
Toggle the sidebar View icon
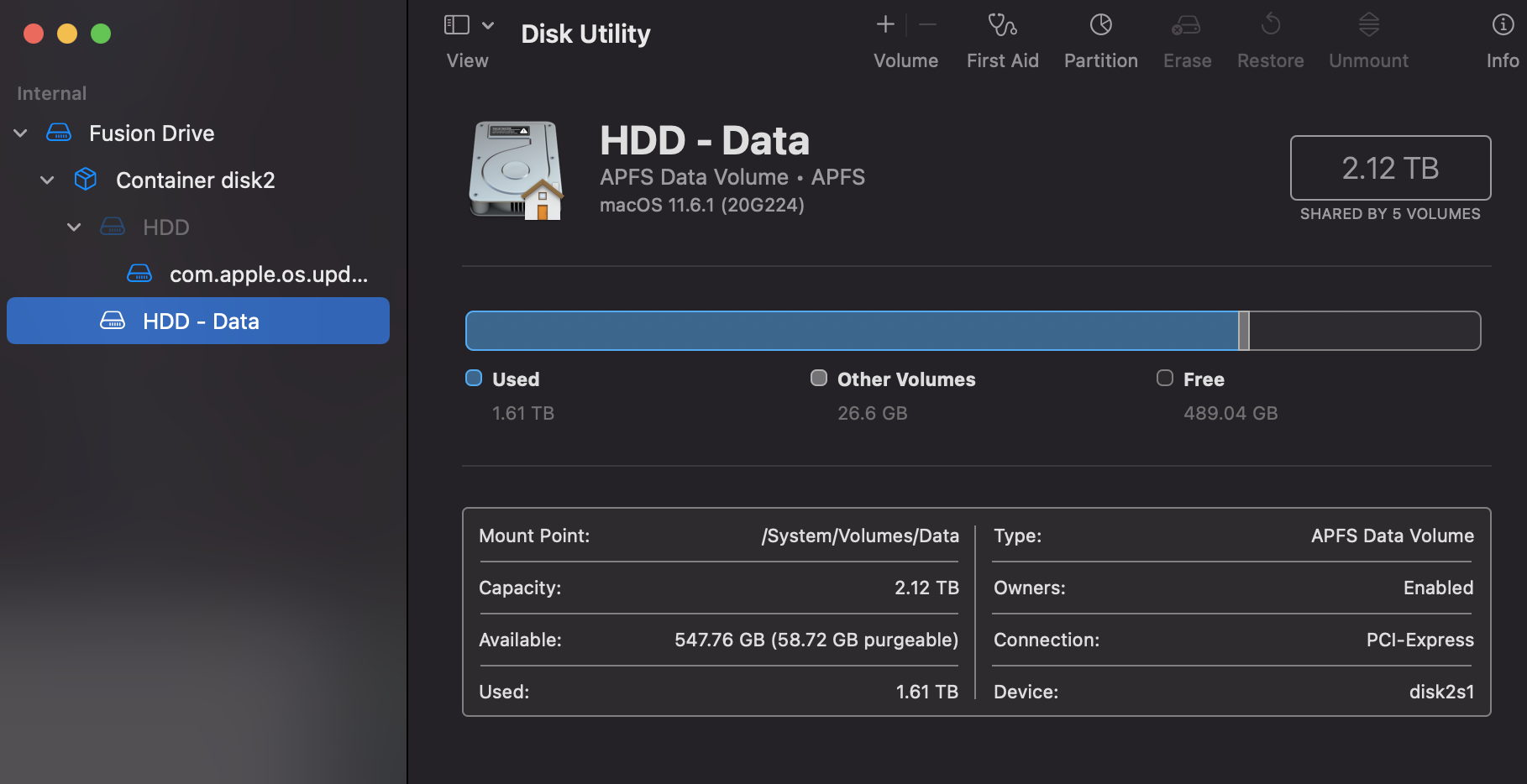[x=456, y=25]
